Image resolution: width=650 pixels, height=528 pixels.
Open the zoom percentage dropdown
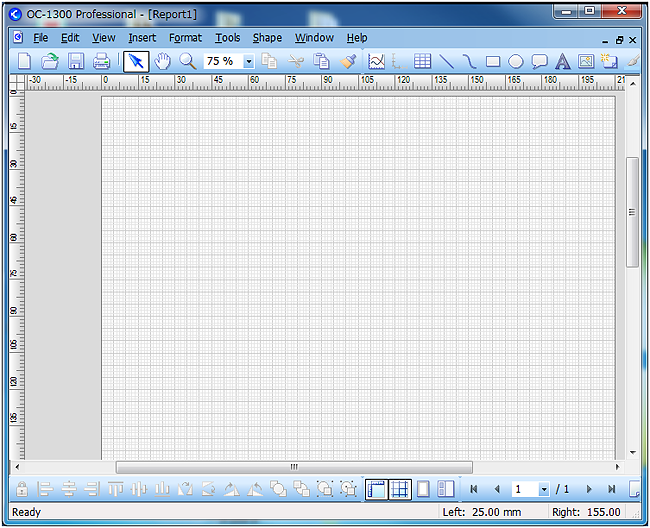(x=249, y=62)
